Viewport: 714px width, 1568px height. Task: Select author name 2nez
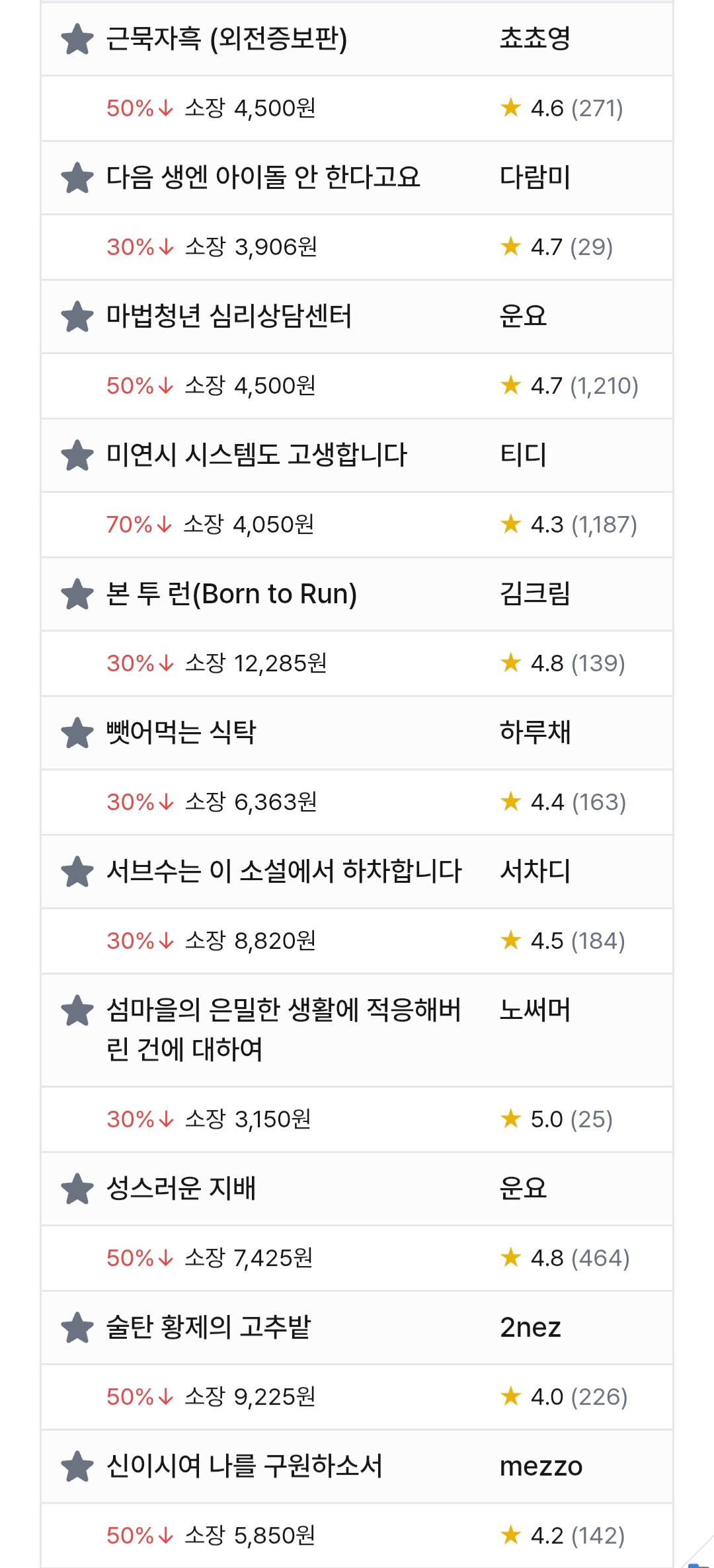click(x=530, y=1327)
